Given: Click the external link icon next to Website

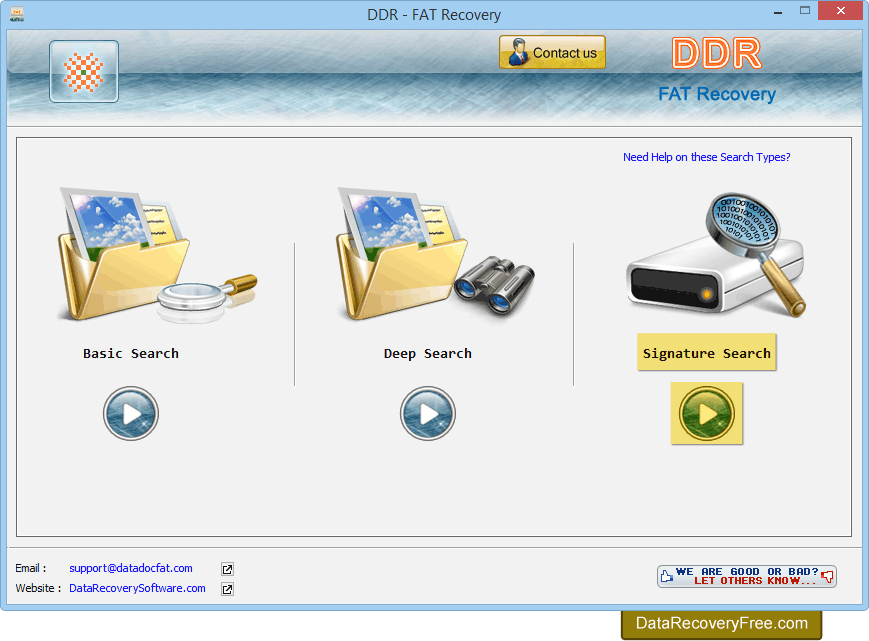Looking at the screenshot, I should 227,589.
